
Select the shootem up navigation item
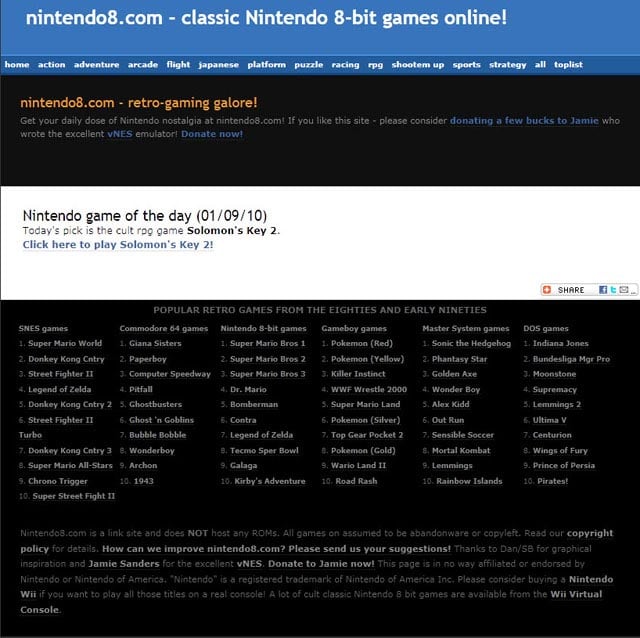(x=417, y=64)
